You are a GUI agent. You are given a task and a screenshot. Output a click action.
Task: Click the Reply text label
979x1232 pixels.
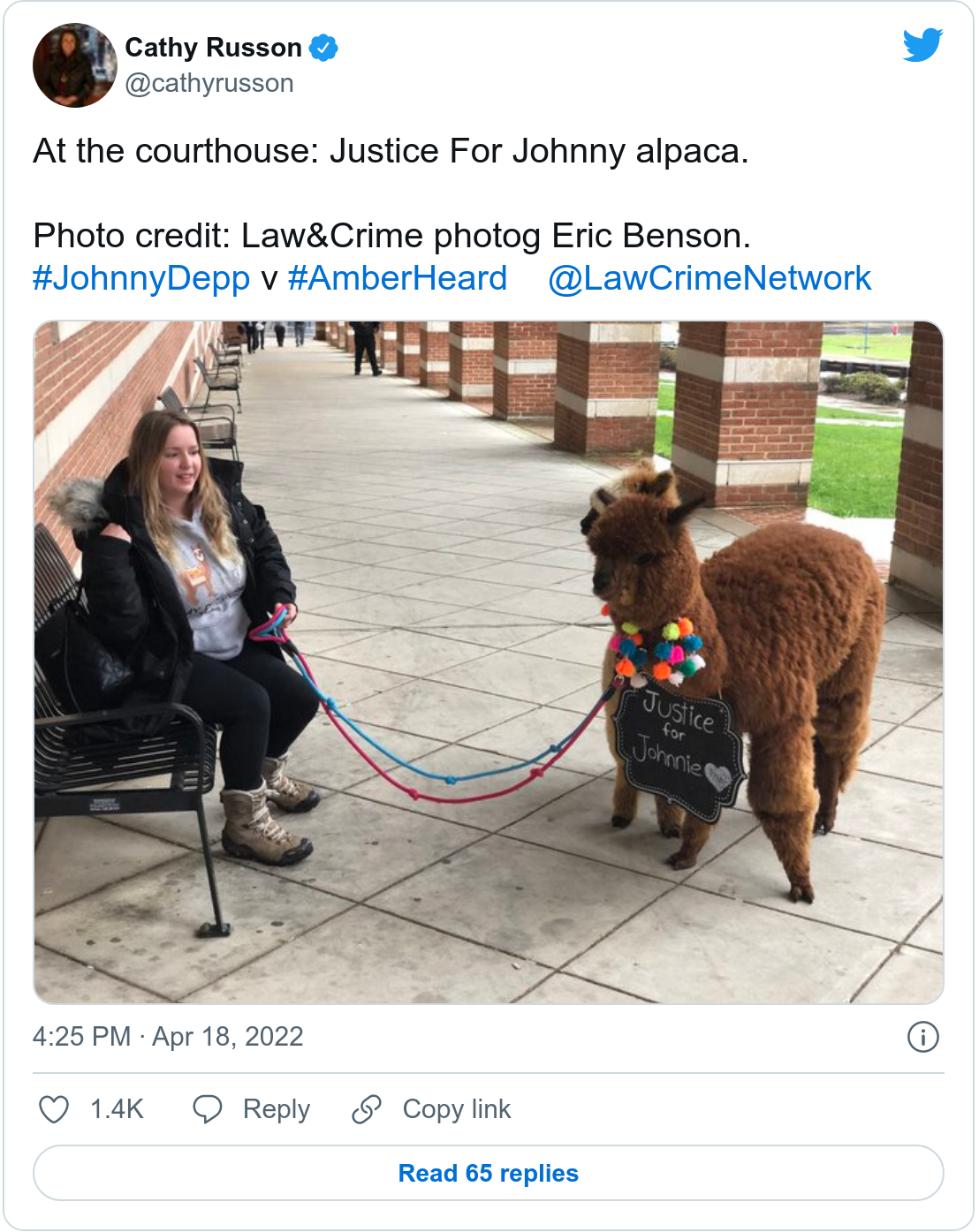click(x=277, y=1109)
